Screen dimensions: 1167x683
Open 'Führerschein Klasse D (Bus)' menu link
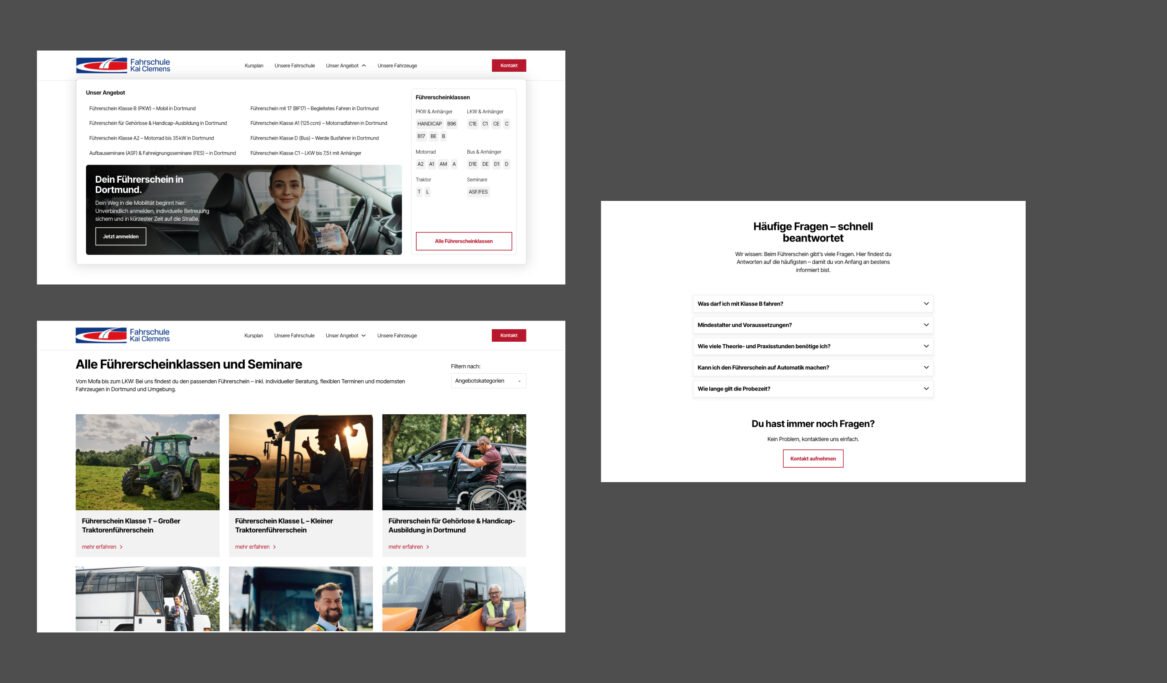(x=314, y=138)
